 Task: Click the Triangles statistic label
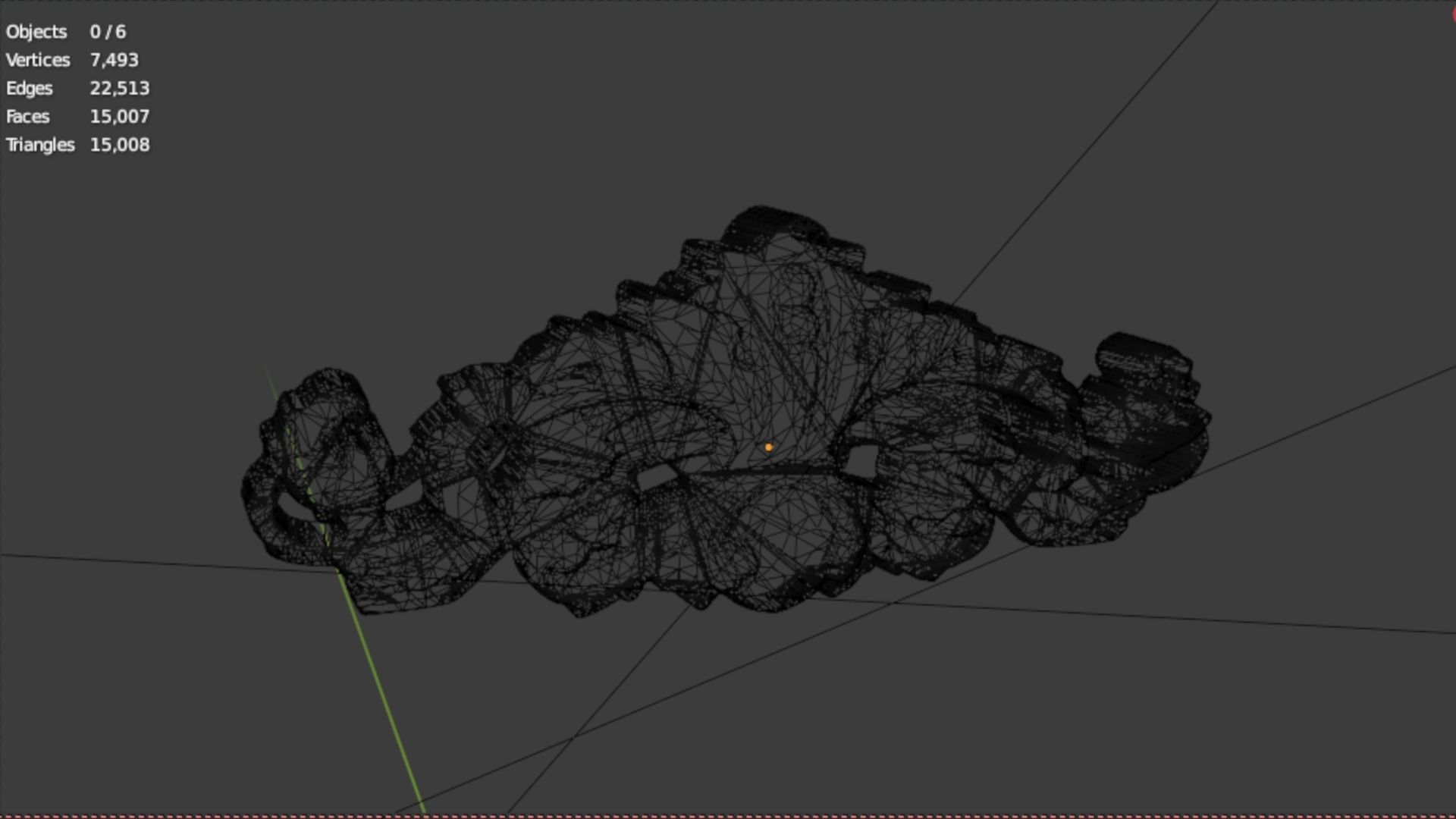[40, 145]
